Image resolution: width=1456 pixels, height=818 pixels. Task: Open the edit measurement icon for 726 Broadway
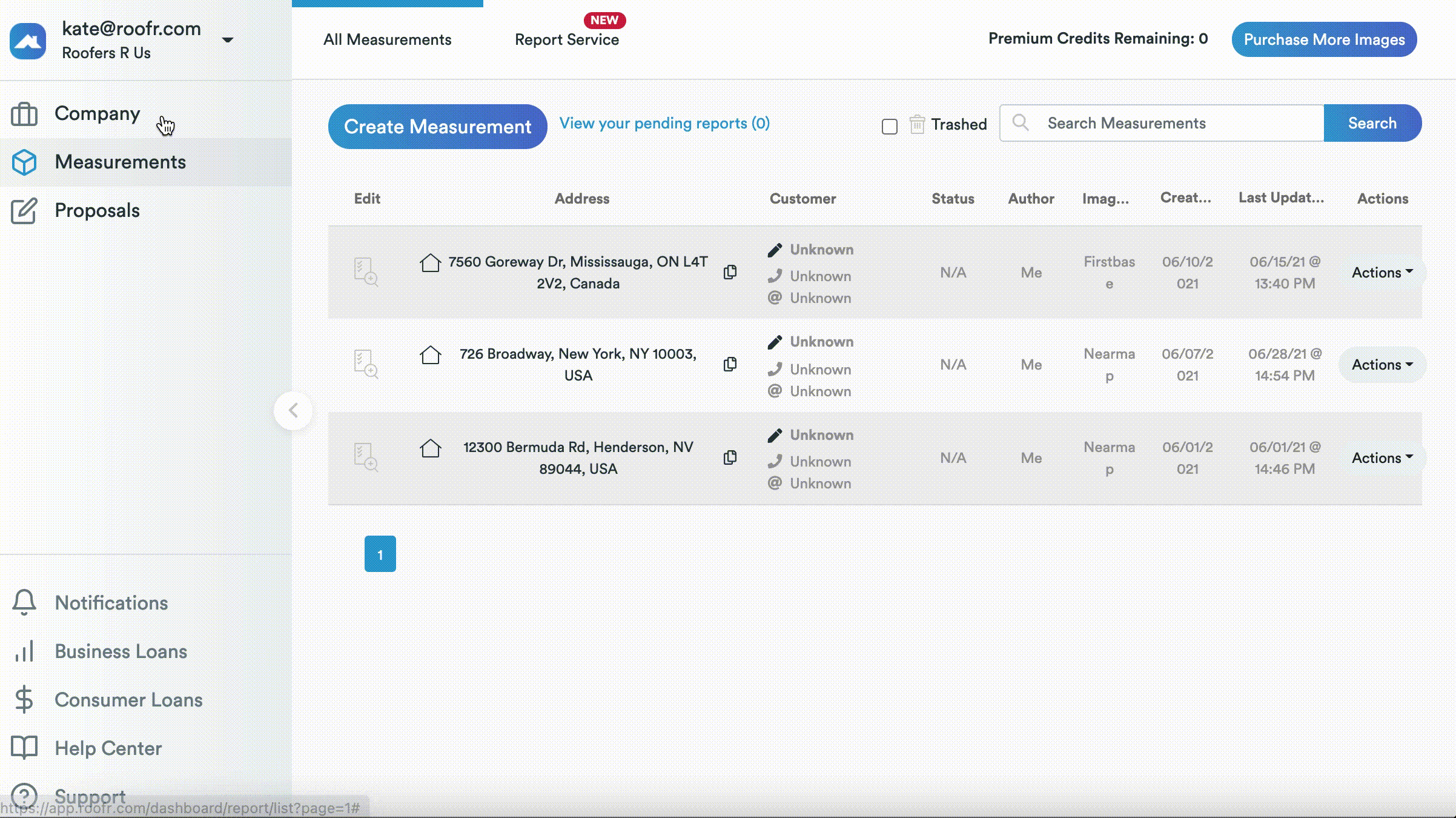pos(365,364)
